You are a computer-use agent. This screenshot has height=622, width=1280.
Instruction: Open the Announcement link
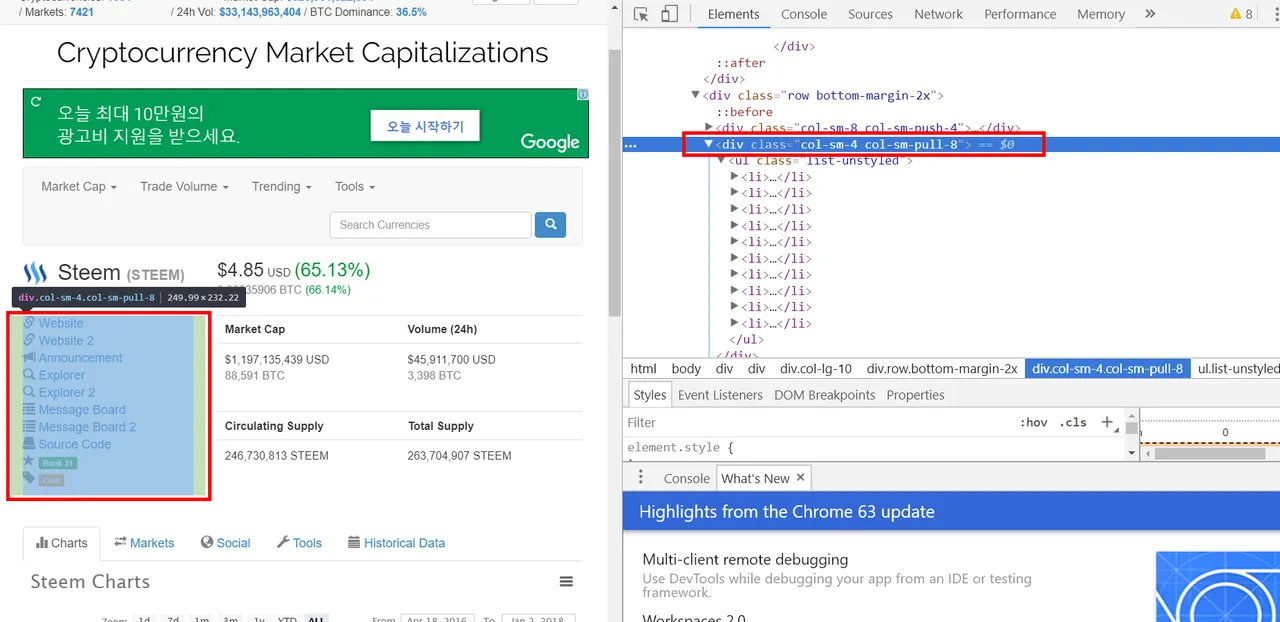point(80,358)
